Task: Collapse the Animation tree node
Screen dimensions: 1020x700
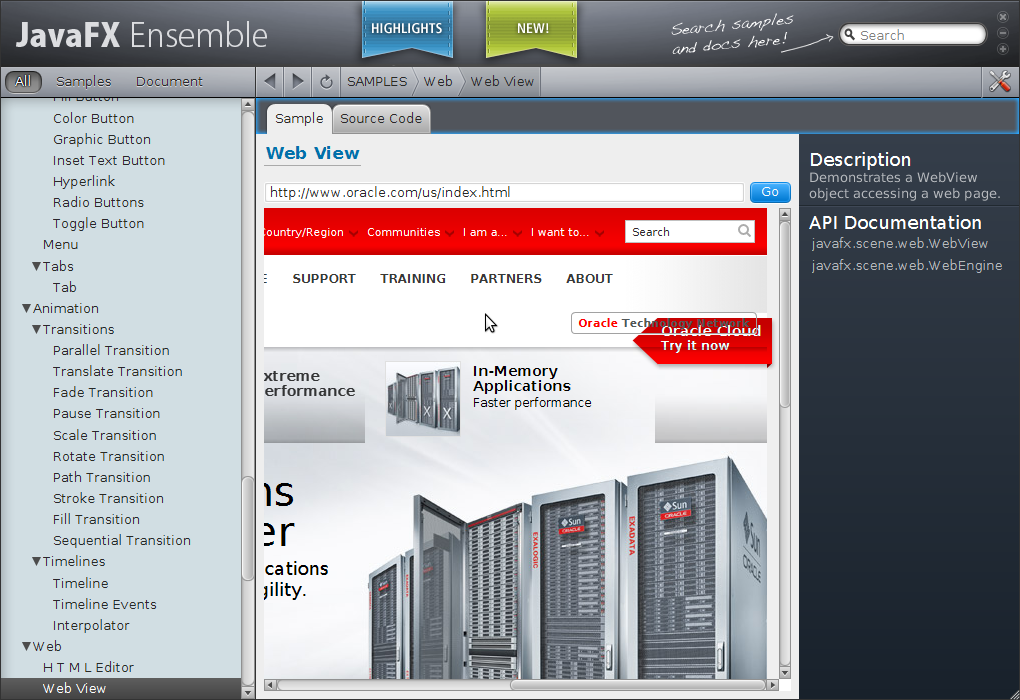Action: [x=27, y=308]
